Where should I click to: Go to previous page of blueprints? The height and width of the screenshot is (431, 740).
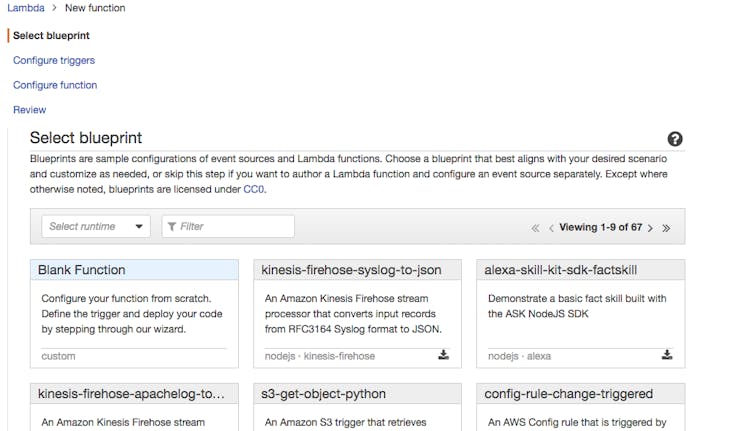pos(551,228)
